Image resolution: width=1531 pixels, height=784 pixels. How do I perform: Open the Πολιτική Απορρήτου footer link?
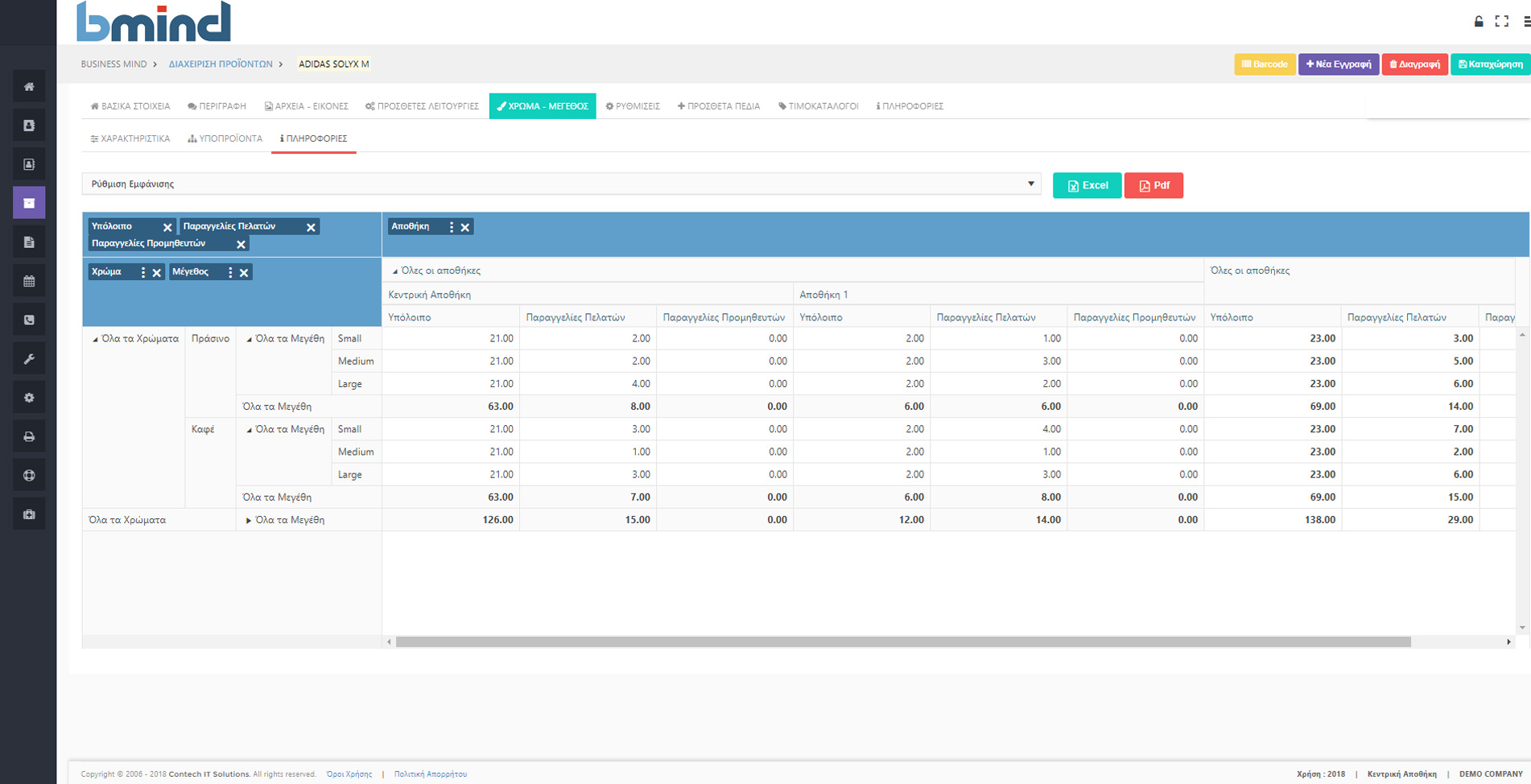click(x=431, y=774)
